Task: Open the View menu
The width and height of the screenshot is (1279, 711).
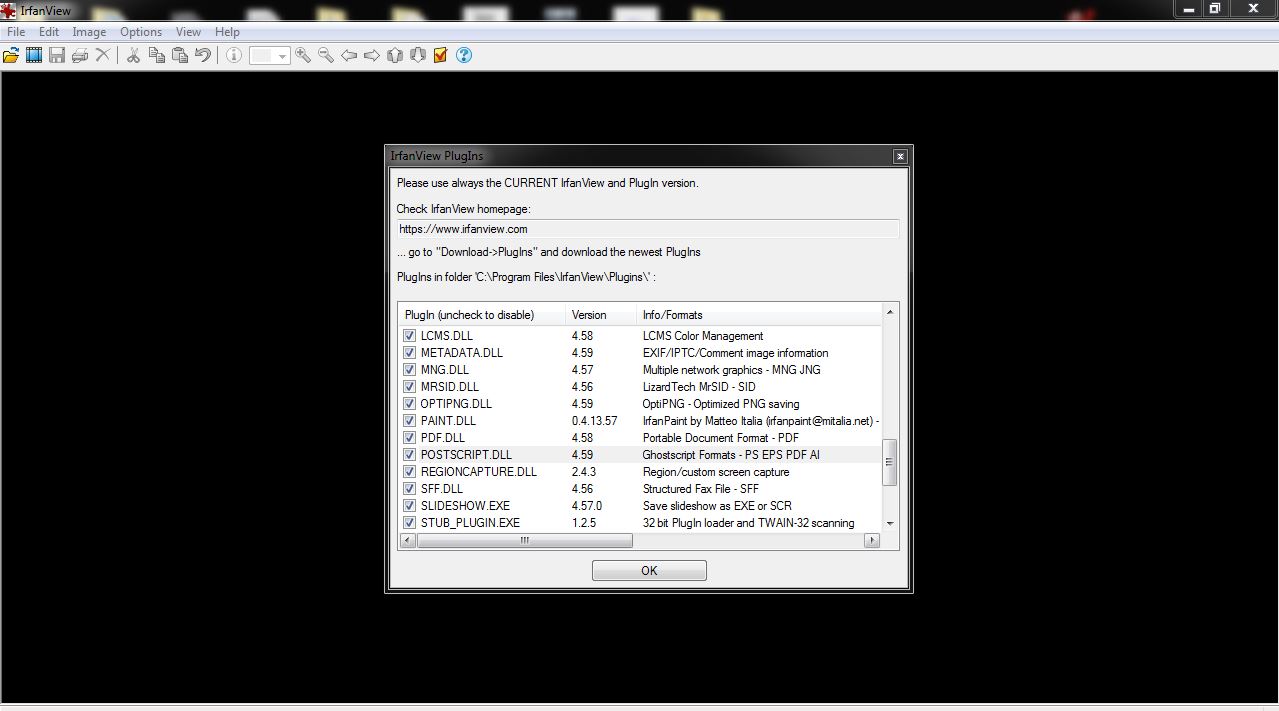Action: pyautogui.click(x=188, y=32)
